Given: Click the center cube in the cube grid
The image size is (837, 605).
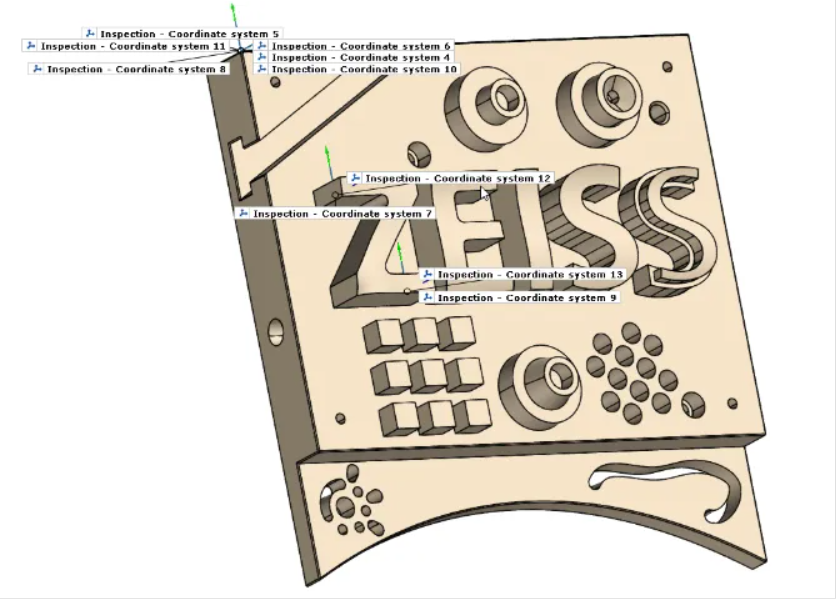Looking at the screenshot, I should coord(427,376).
